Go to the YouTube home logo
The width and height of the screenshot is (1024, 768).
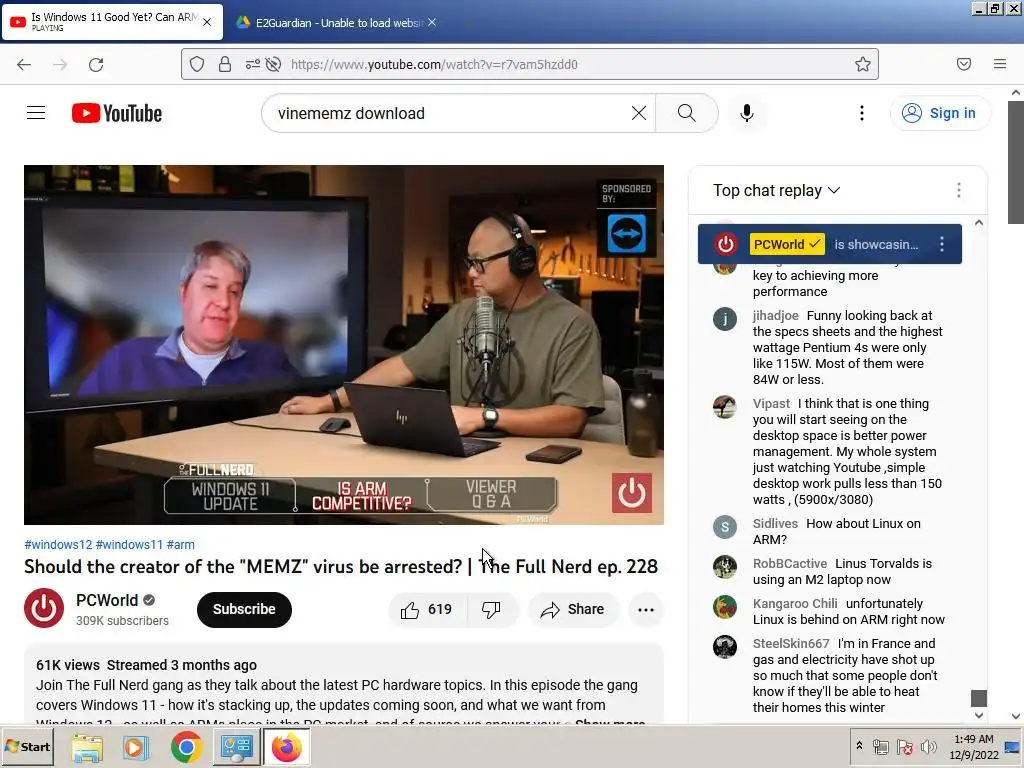tap(117, 113)
